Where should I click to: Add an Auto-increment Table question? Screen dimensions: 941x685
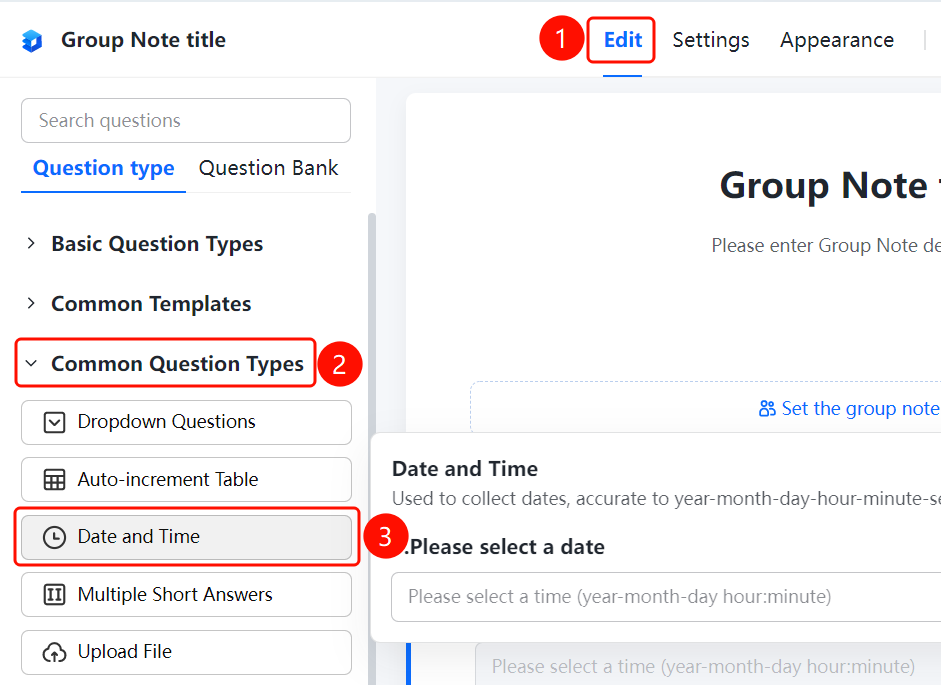click(x=186, y=480)
